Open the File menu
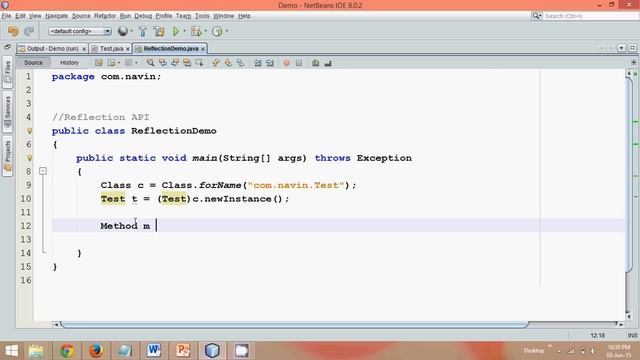 pyautogui.click(x=6, y=16)
